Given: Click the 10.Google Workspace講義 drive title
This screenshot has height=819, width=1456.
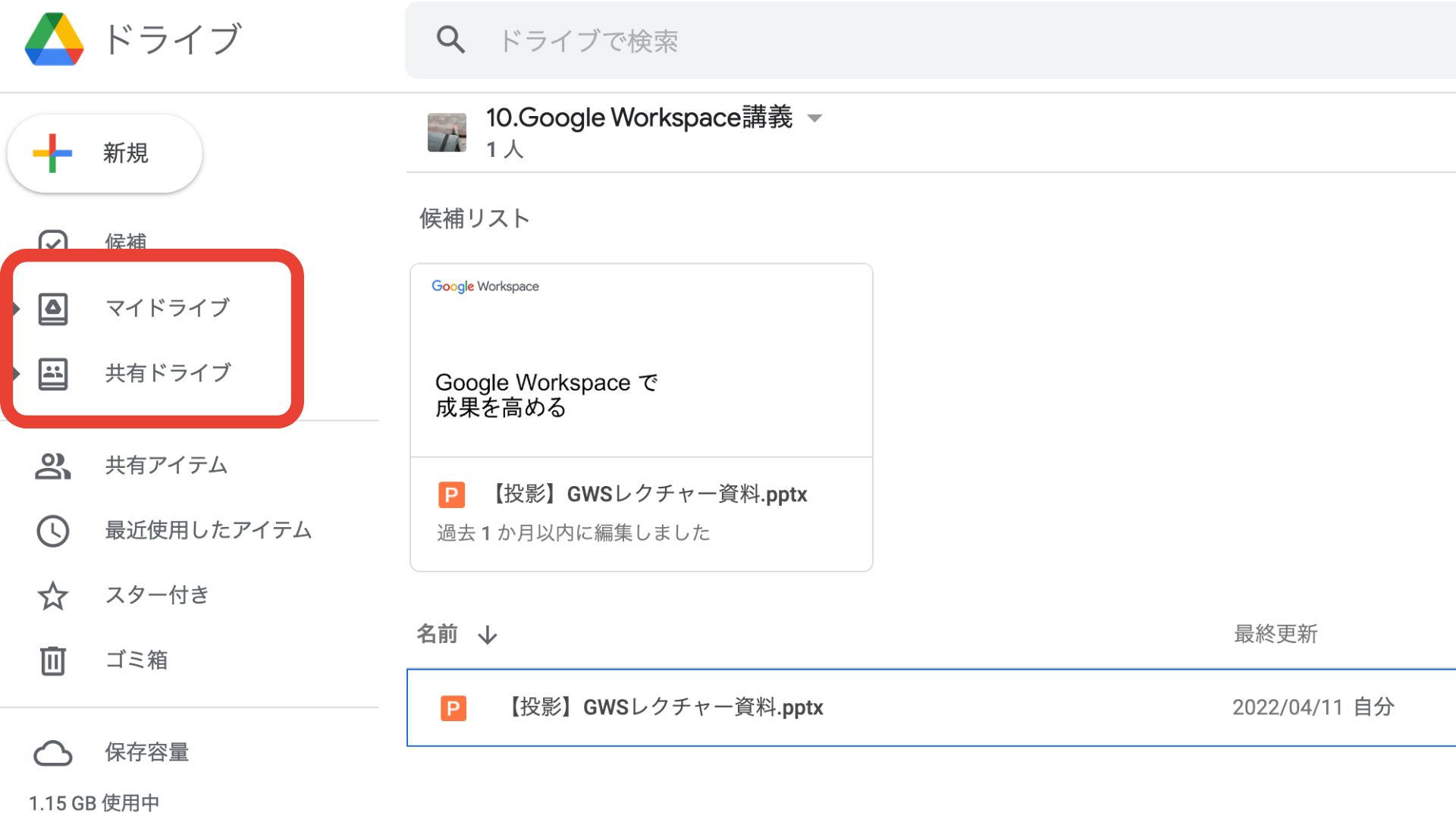Looking at the screenshot, I should 639,118.
